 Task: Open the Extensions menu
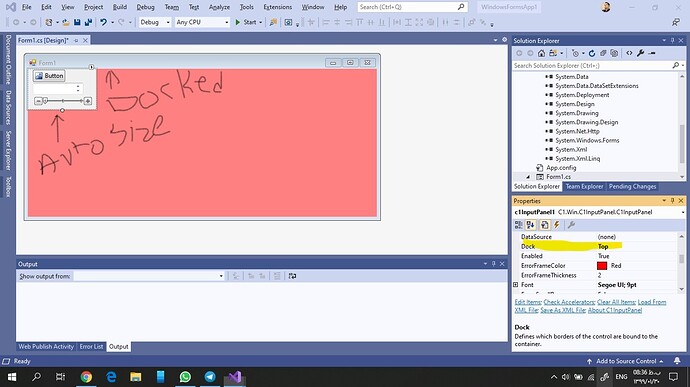[x=277, y=7]
